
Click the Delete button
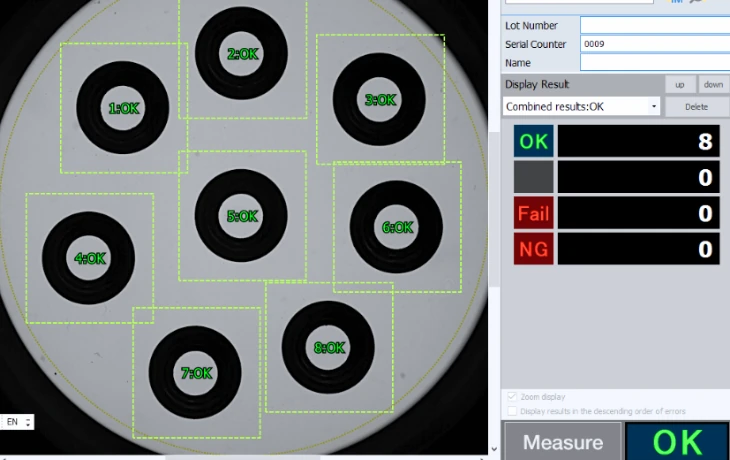tap(696, 106)
